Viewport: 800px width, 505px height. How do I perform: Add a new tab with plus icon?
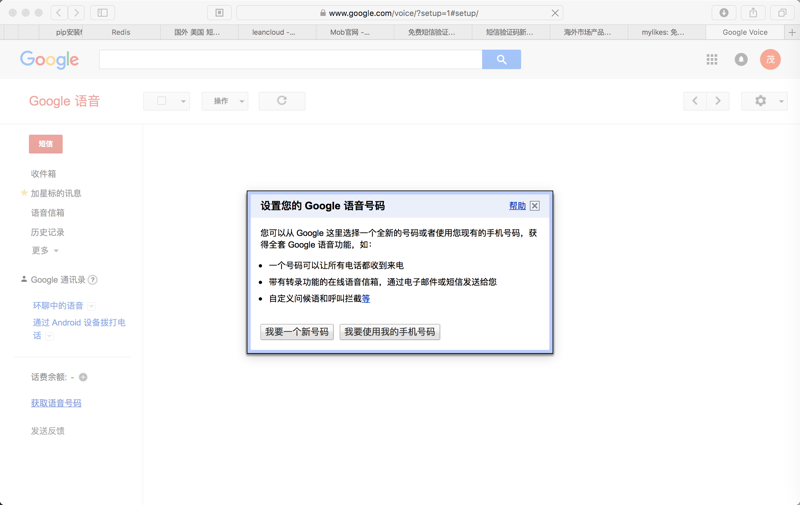click(x=792, y=32)
